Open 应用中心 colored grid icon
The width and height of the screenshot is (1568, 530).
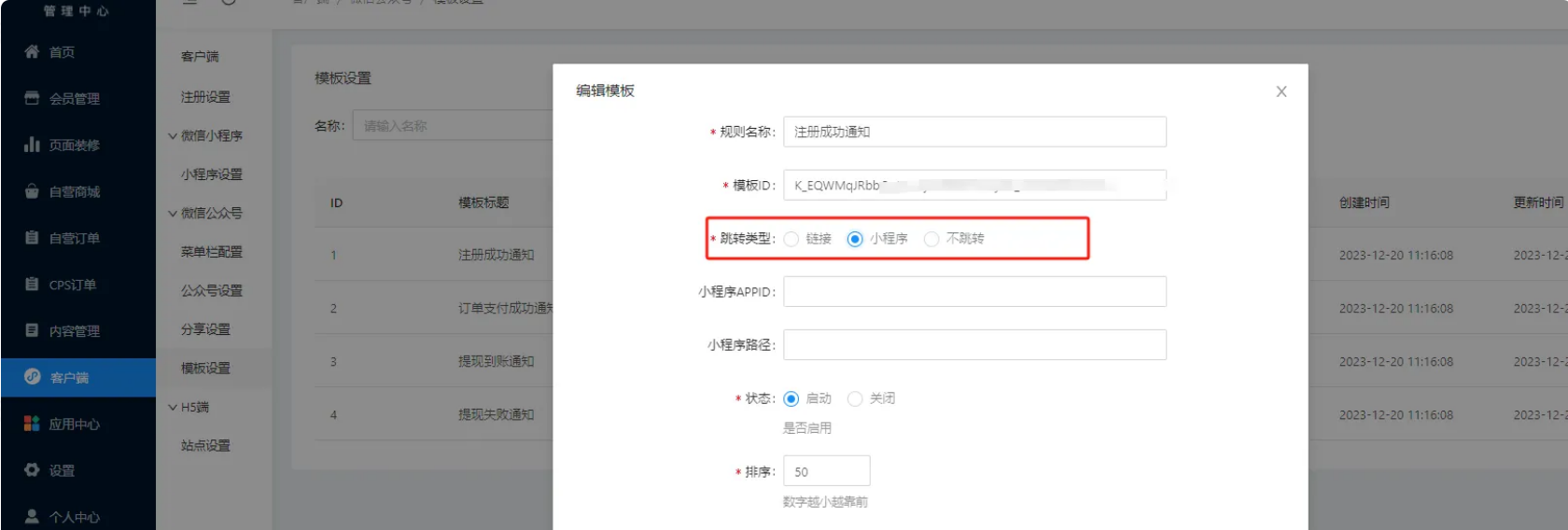click(x=32, y=424)
